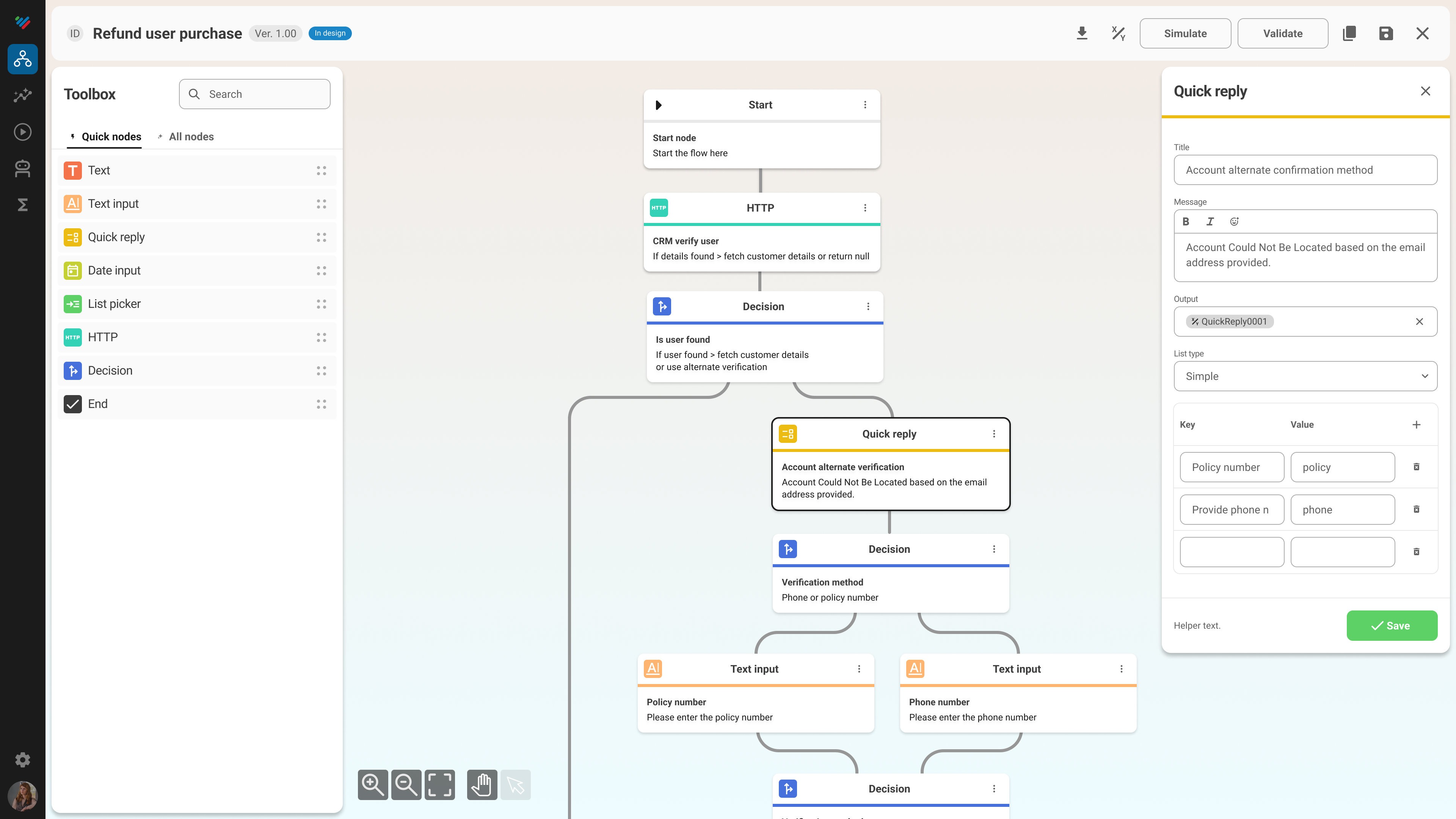Open the flow designer sidebar icon

coord(23,59)
